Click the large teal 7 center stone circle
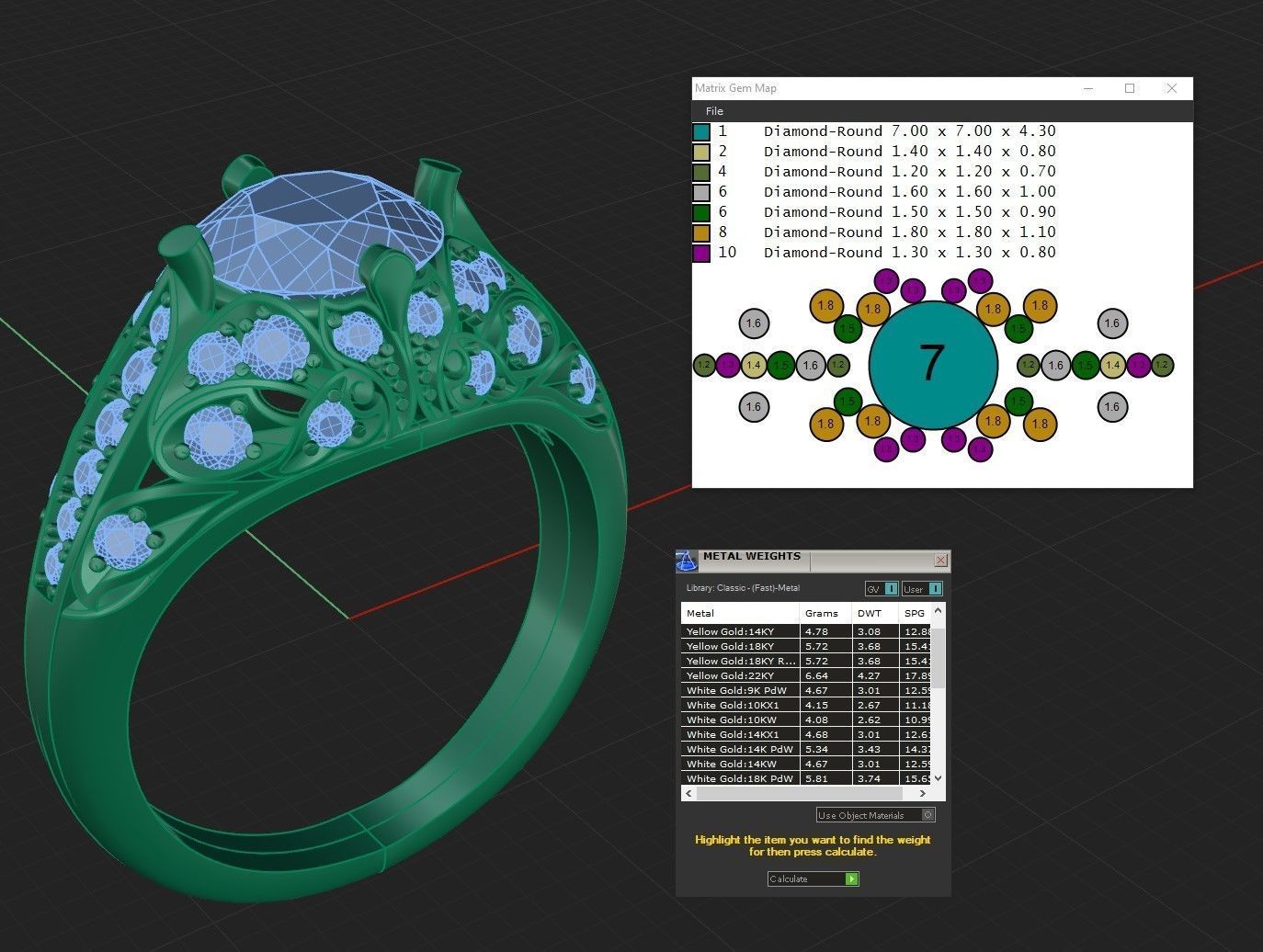 coord(933,365)
